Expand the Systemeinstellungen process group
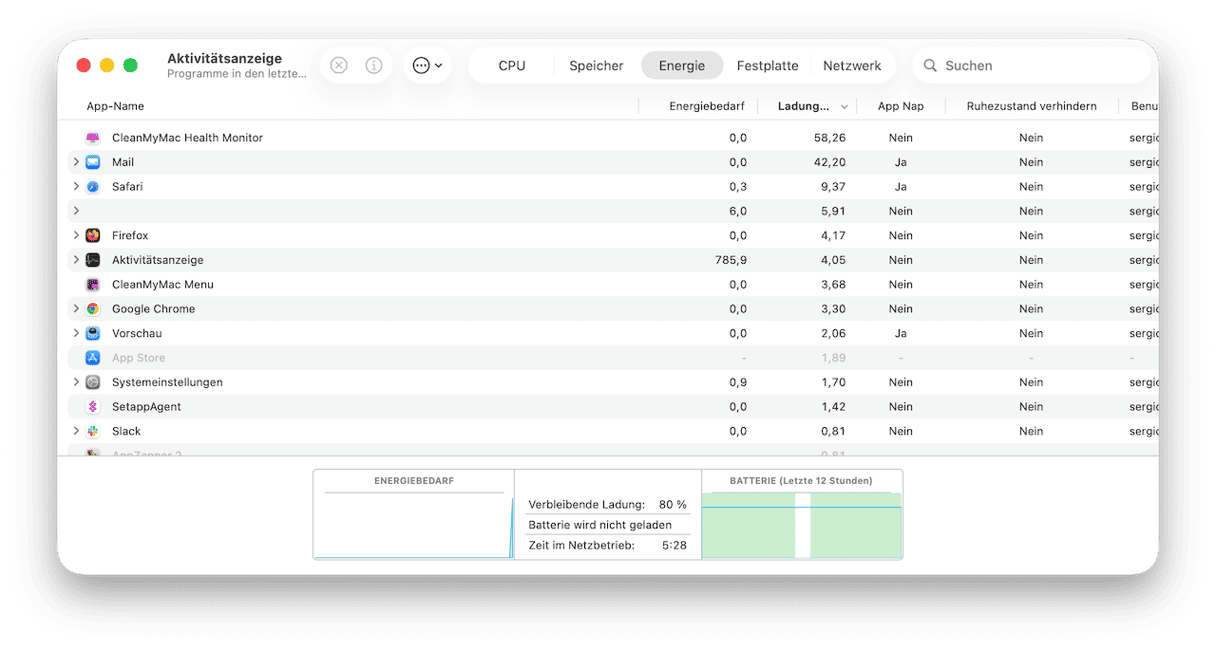The image size is (1216, 650). point(76,383)
